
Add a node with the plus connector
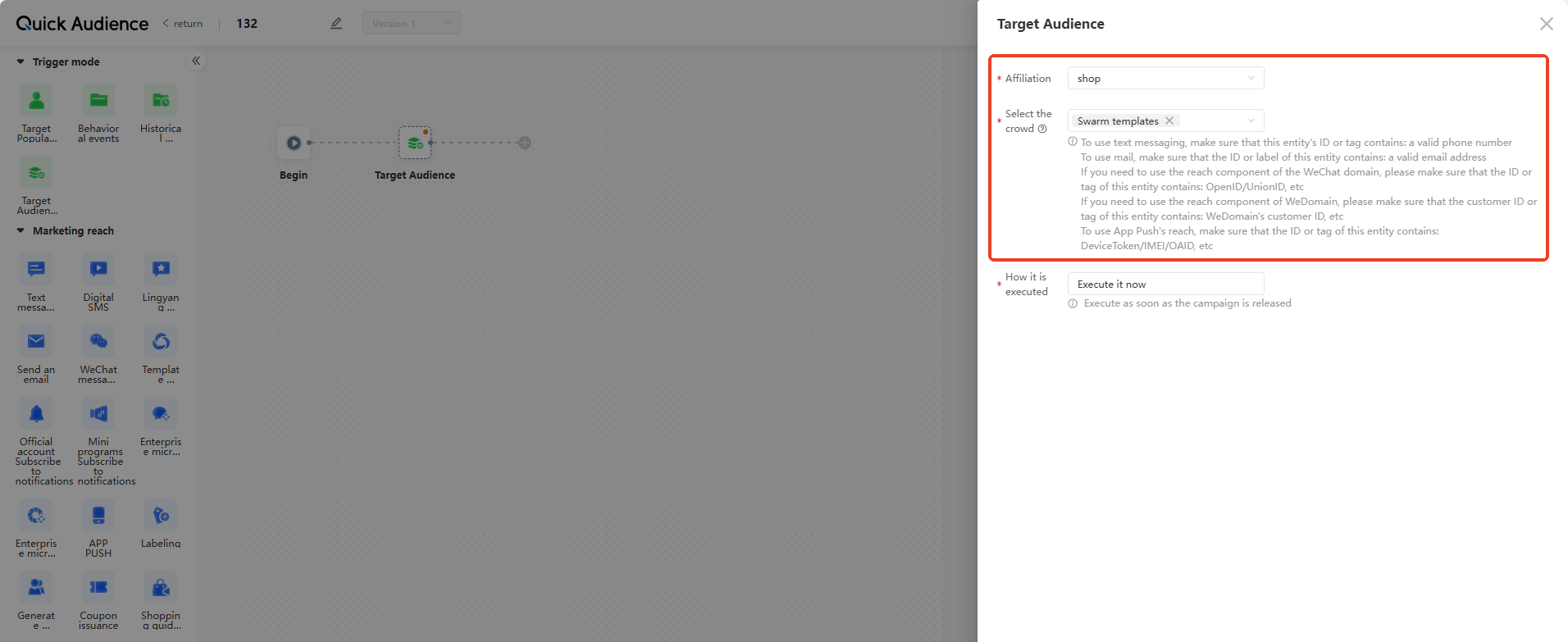[525, 143]
